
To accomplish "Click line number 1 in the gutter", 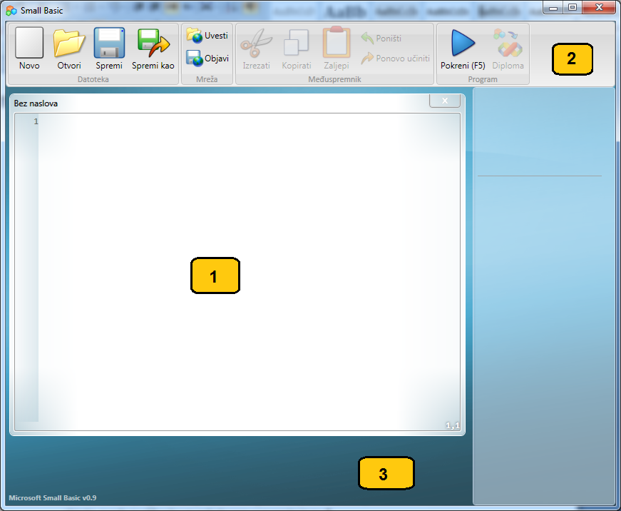I will [x=35, y=122].
